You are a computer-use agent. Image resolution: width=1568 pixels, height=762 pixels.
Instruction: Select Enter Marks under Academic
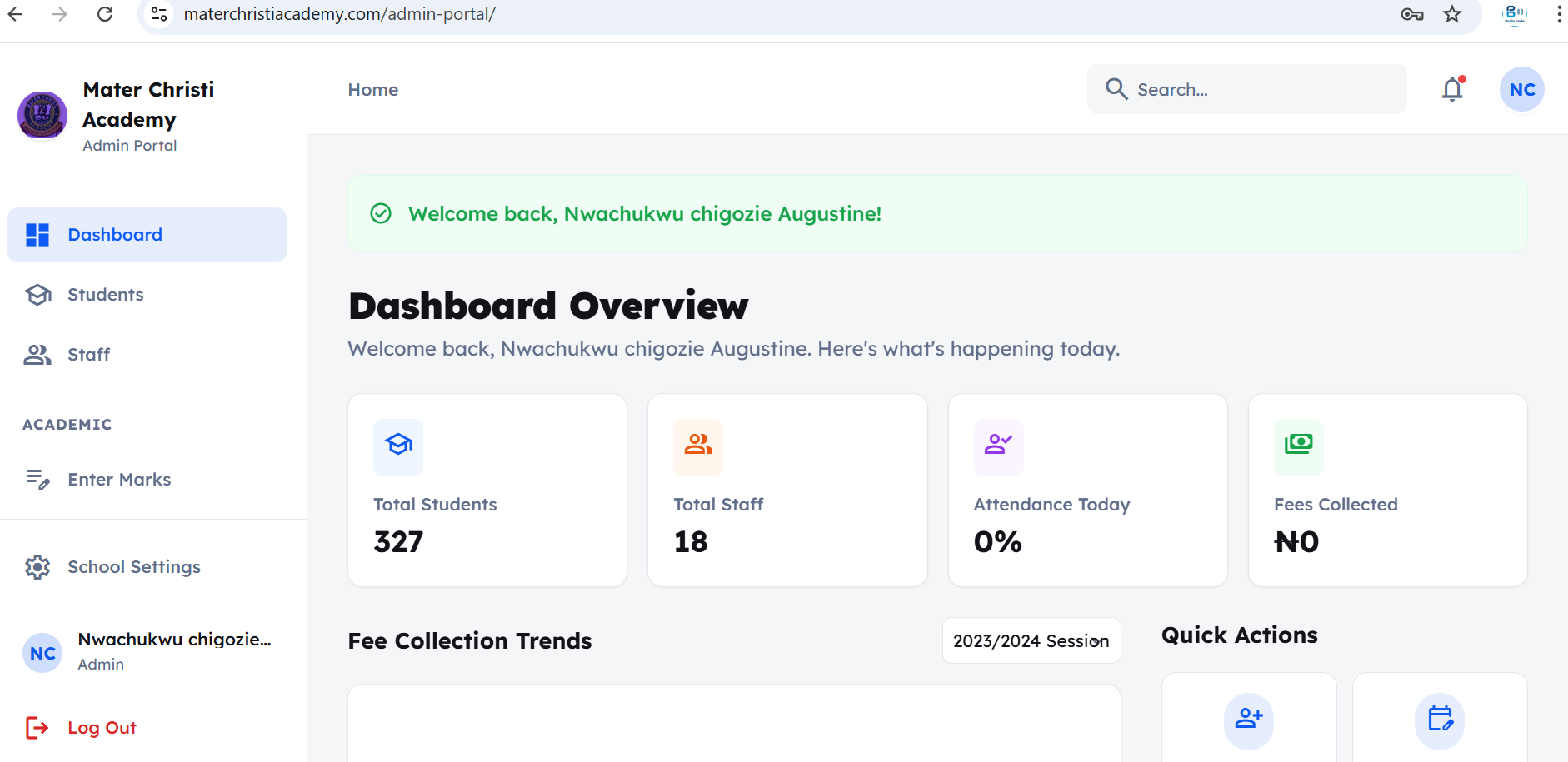point(119,480)
